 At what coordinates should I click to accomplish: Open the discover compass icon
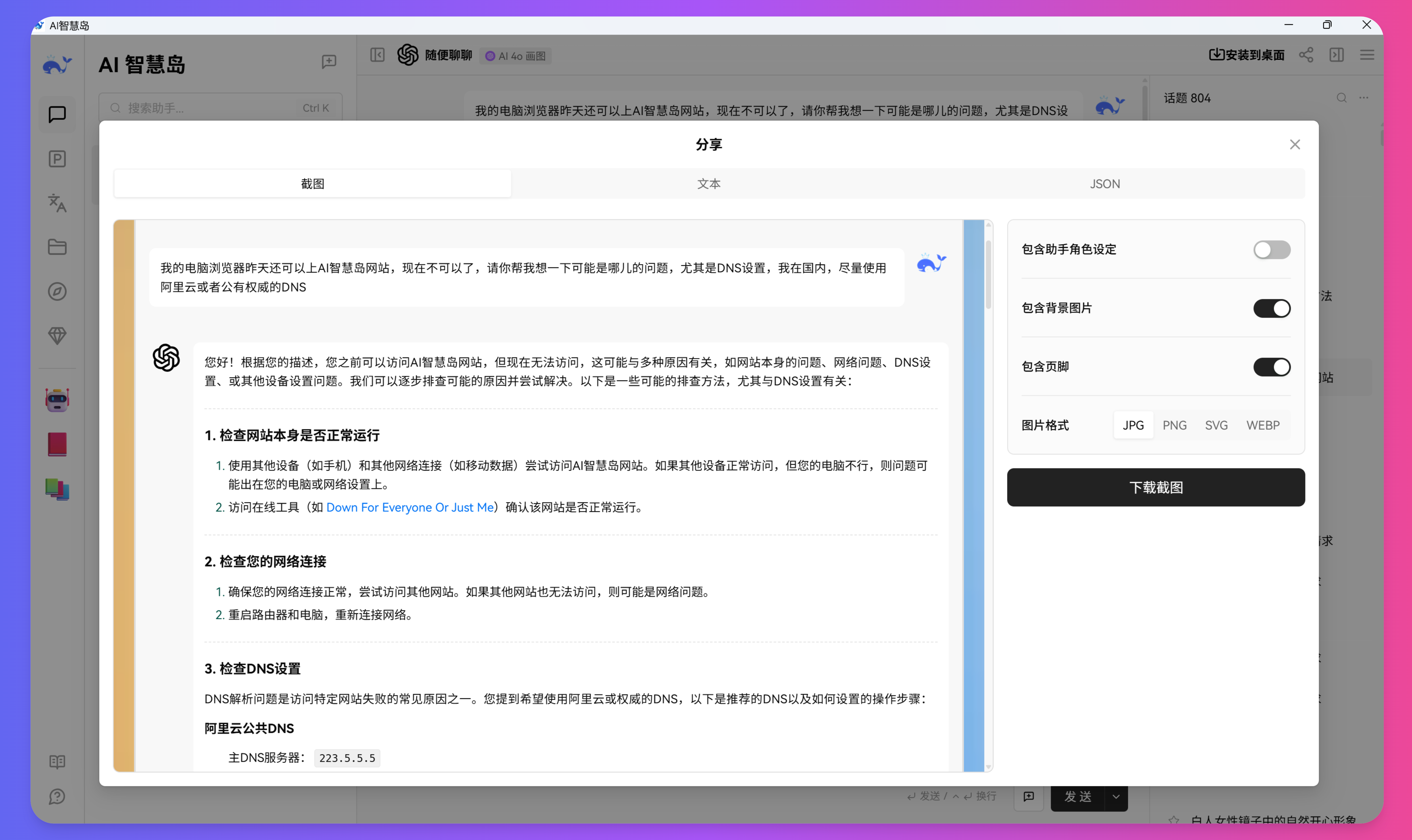pos(57,292)
